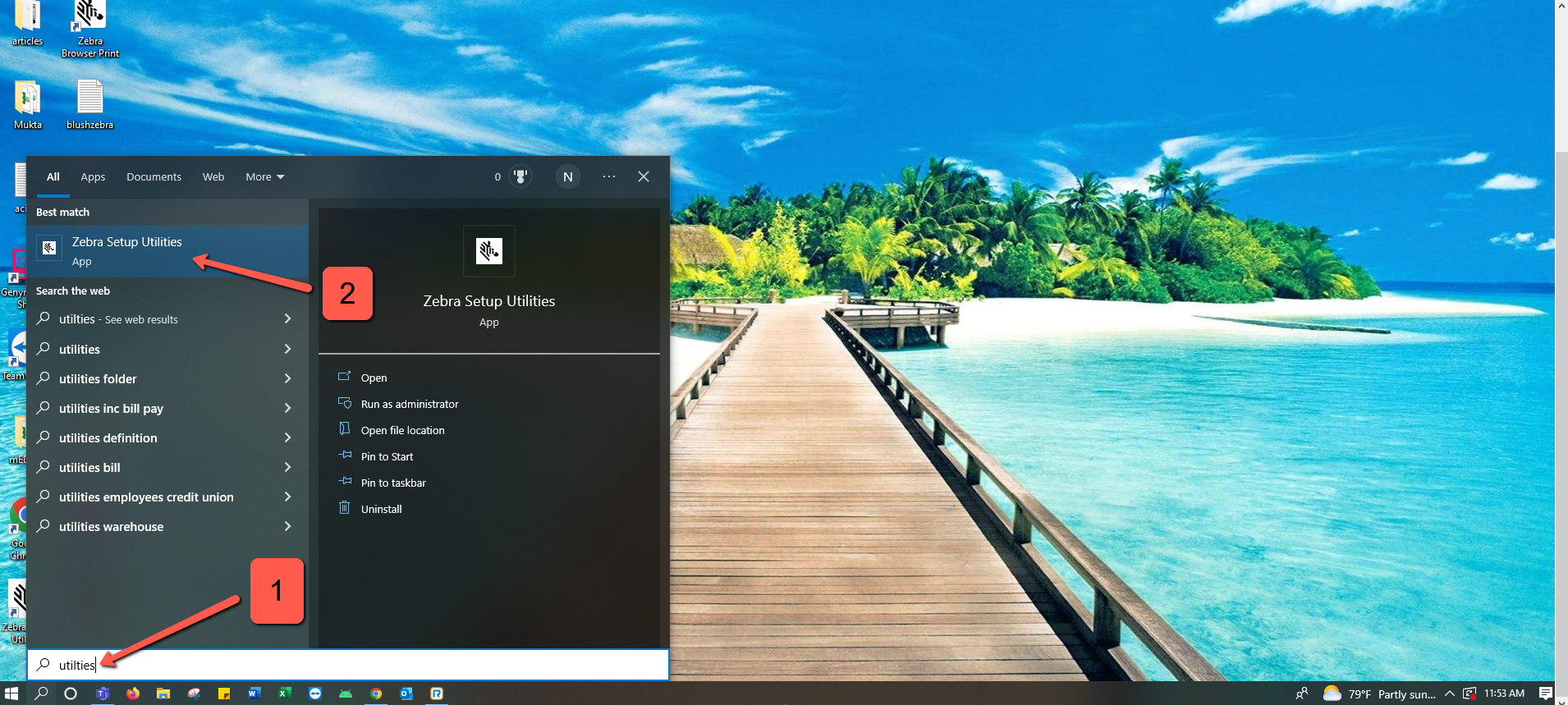
Task: Switch to the Documents search tab
Action: pos(154,177)
